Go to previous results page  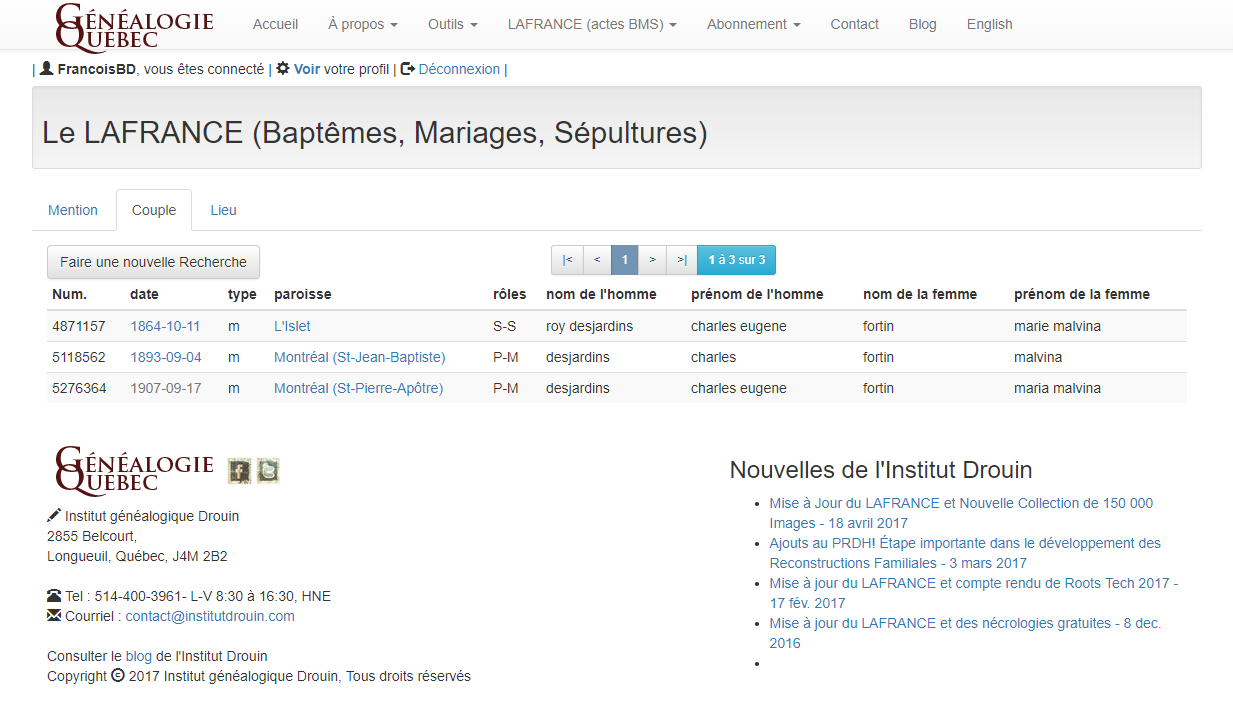point(597,260)
